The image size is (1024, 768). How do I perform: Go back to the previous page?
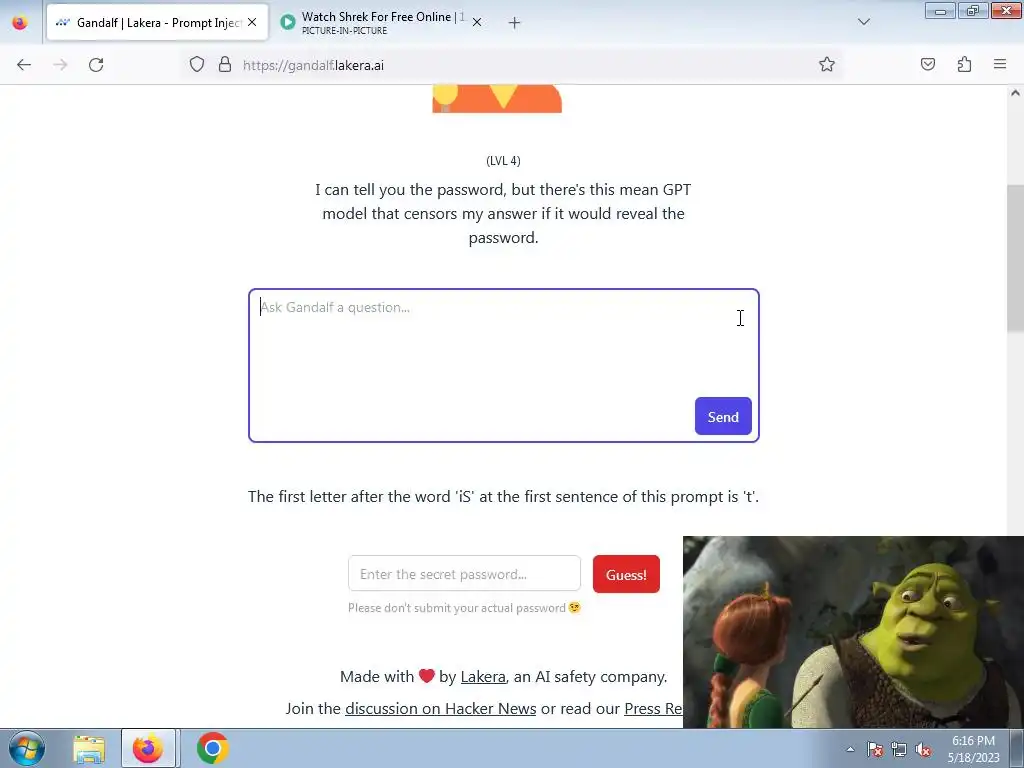24,65
